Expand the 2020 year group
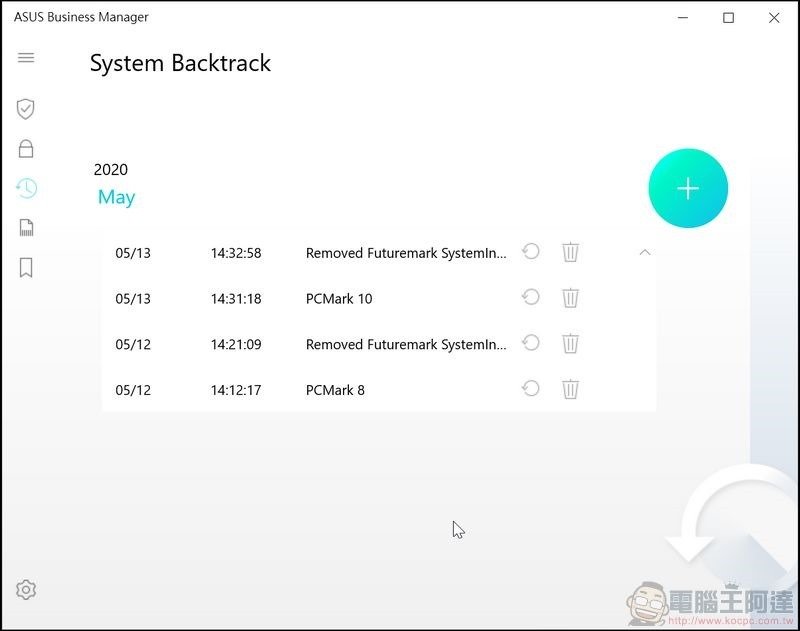 [110, 169]
